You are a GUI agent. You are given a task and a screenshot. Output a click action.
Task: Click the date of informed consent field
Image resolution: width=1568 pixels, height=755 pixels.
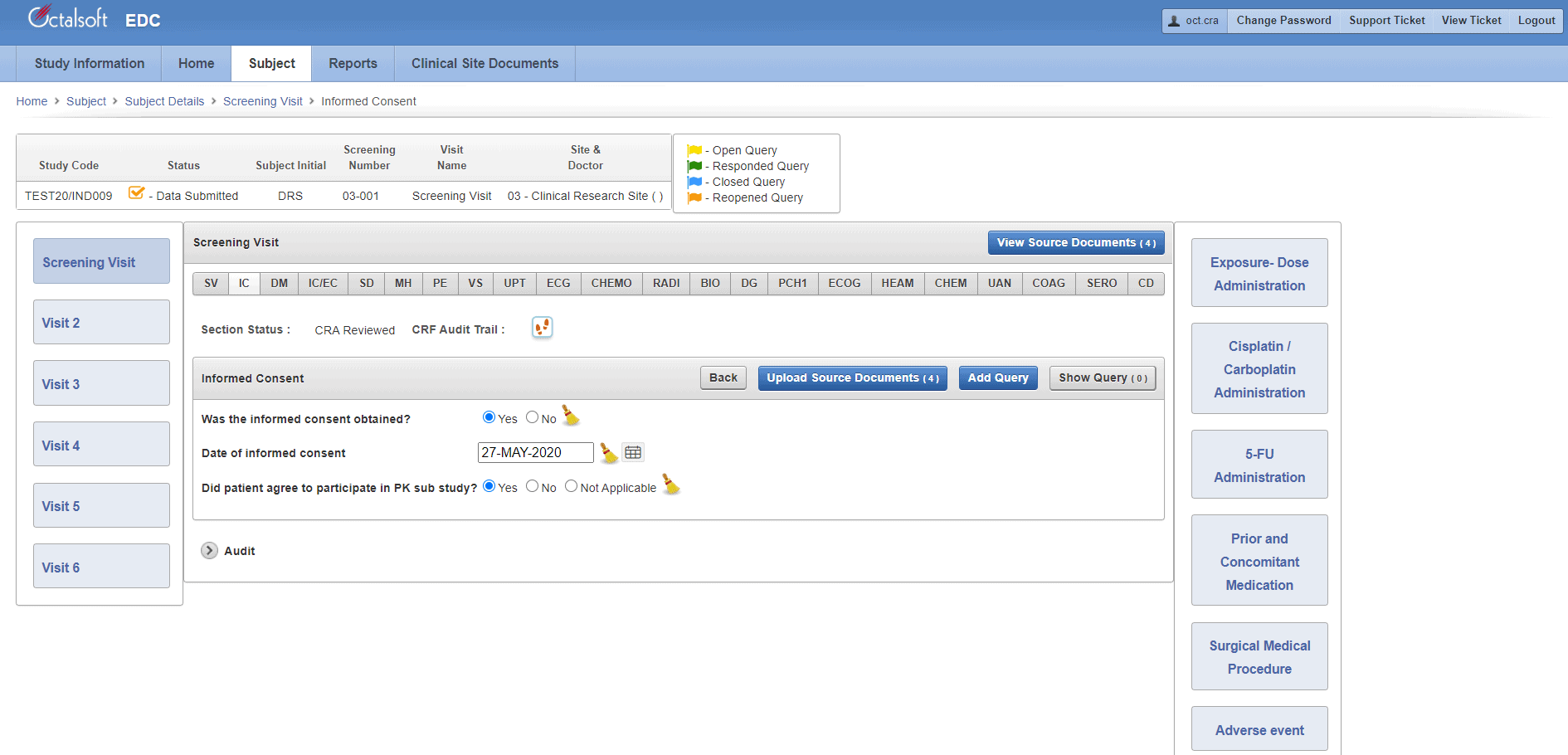(535, 453)
